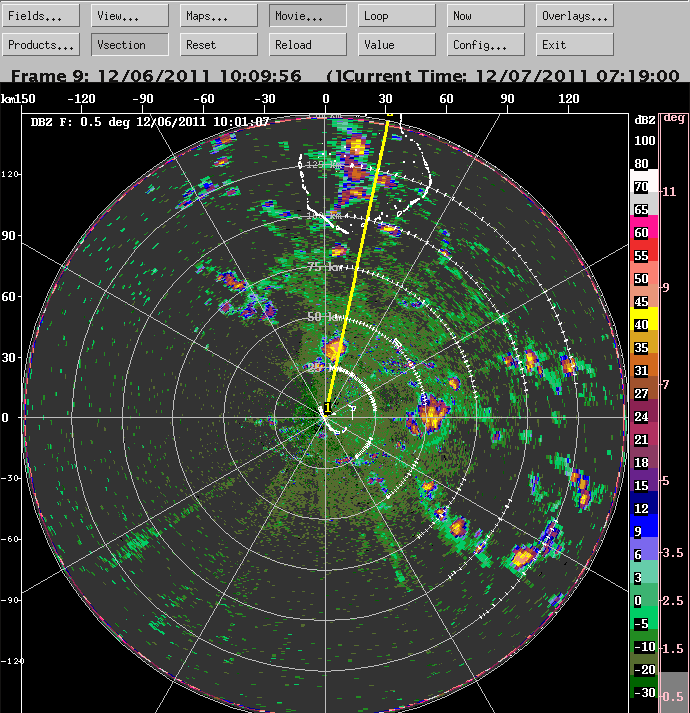Click the '75 km' range ring label
The height and width of the screenshot is (713, 690).
tap(325, 267)
